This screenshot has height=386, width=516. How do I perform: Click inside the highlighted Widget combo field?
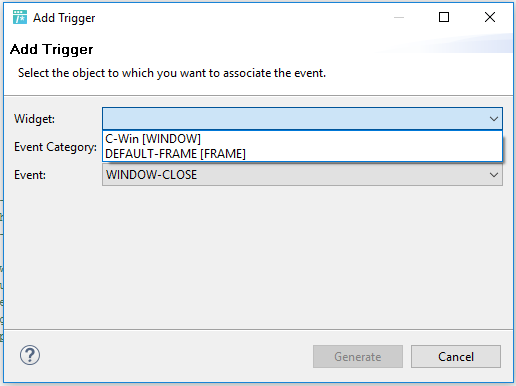tap(302, 119)
